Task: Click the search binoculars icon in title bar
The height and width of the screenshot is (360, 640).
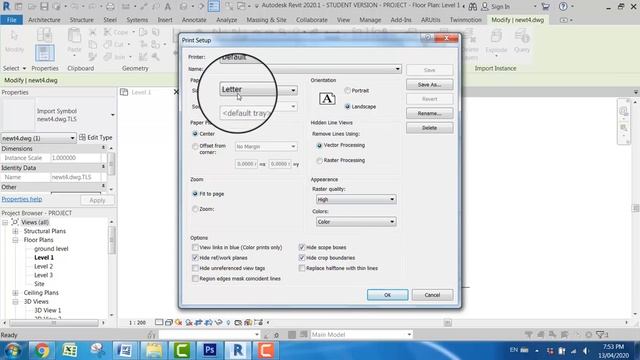Action: [x=473, y=7]
